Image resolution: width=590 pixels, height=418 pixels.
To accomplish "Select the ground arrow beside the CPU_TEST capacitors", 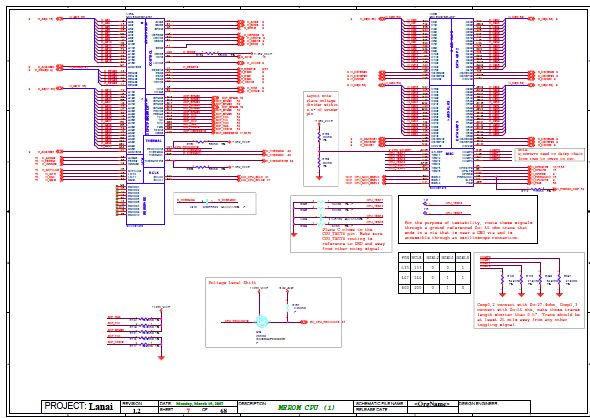I will tap(294, 234).
